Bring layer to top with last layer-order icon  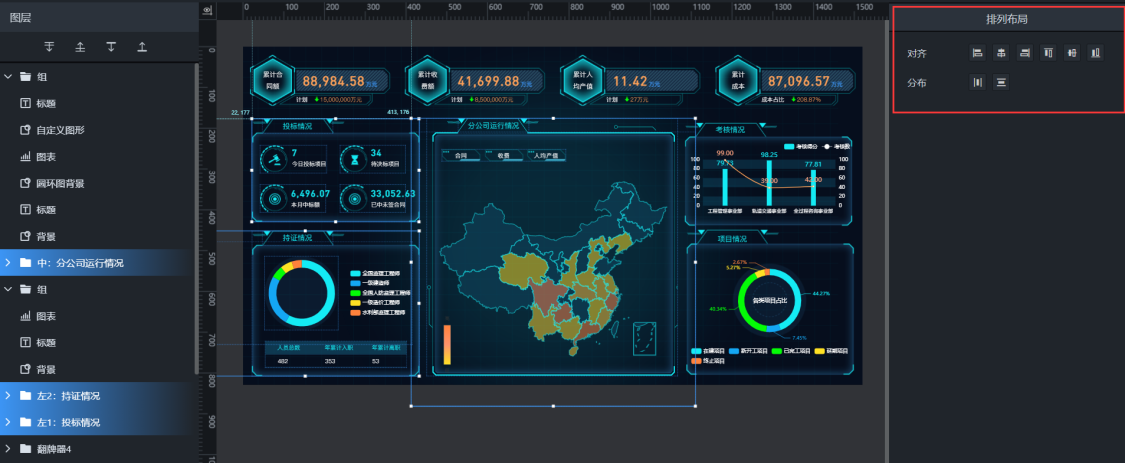pyautogui.click(x=142, y=47)
